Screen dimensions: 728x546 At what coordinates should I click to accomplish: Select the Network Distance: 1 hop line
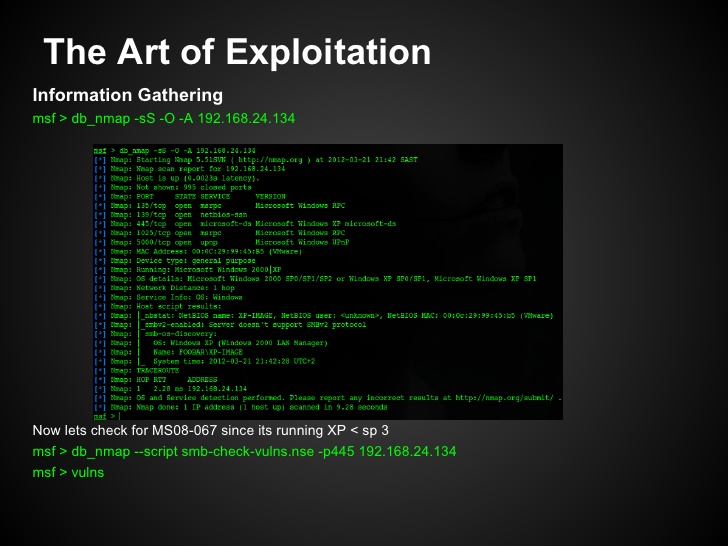170,287
